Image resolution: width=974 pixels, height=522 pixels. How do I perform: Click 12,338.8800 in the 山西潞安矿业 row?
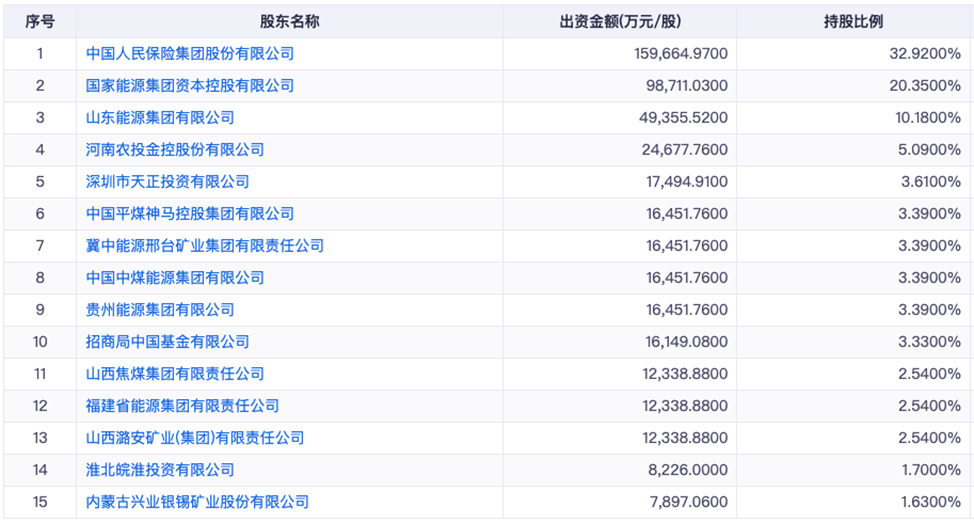(685, 437)
